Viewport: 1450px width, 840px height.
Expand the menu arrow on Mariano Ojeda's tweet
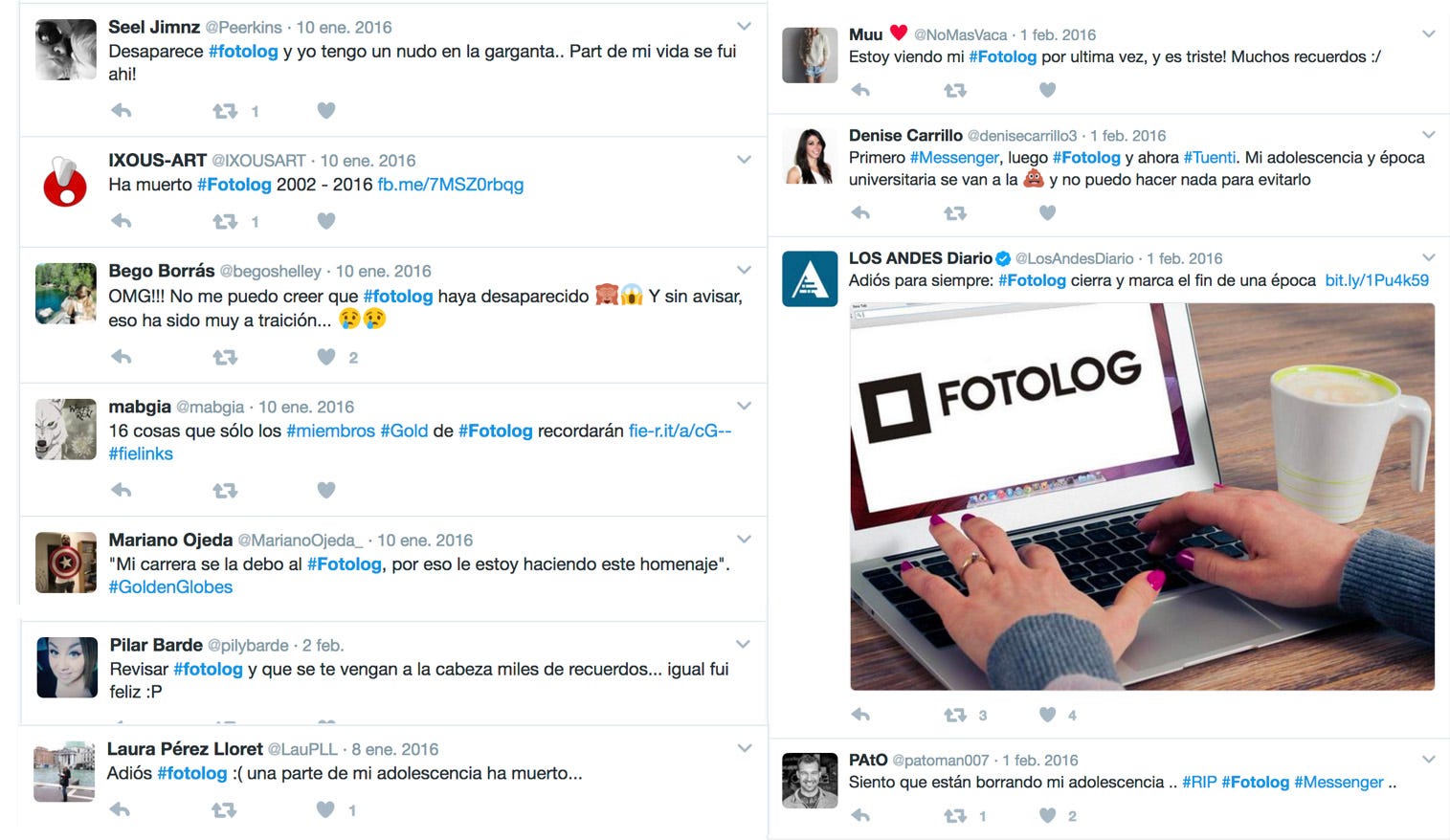pos(744,539)
